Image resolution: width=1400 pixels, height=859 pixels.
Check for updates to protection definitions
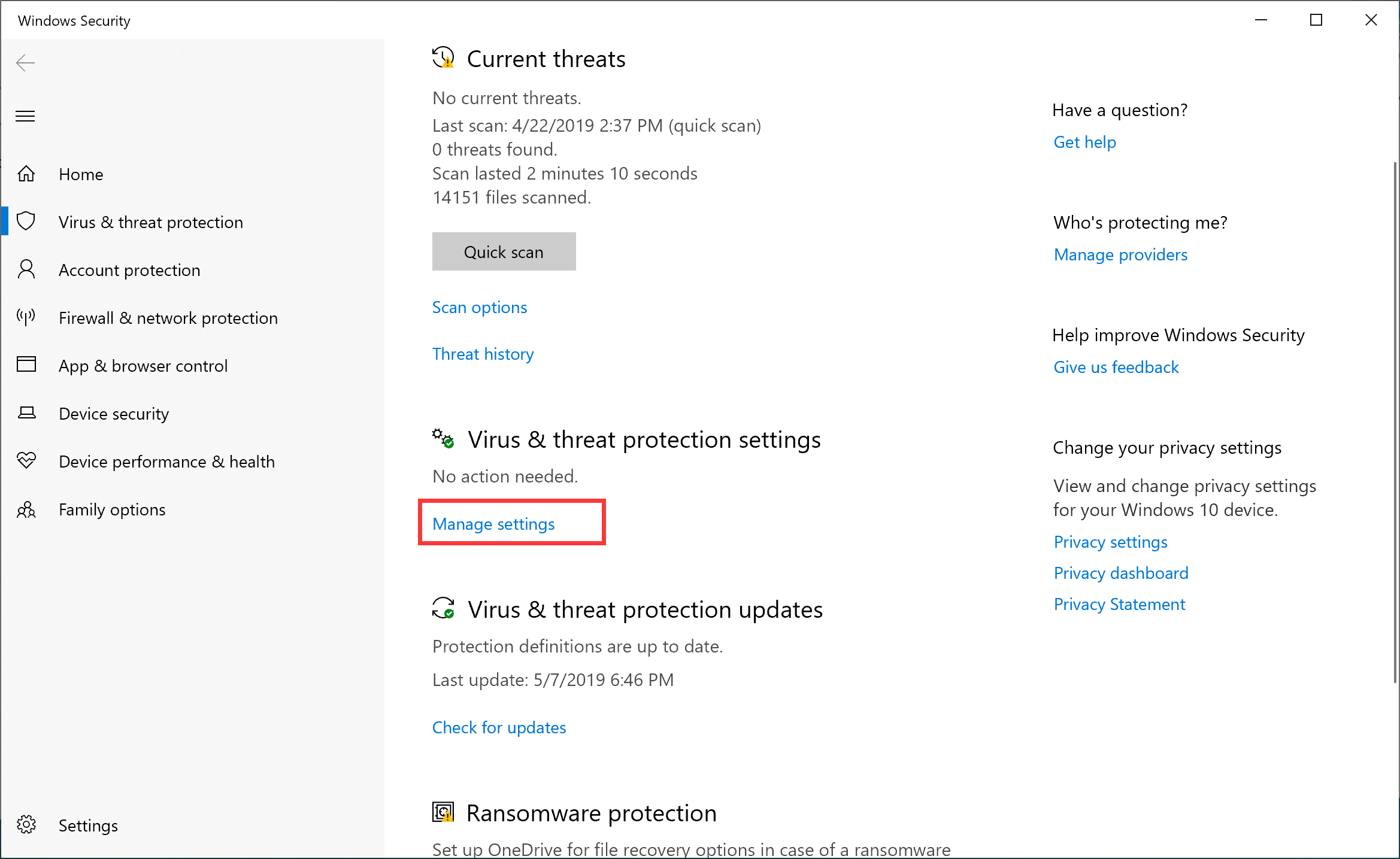[499, 727]
